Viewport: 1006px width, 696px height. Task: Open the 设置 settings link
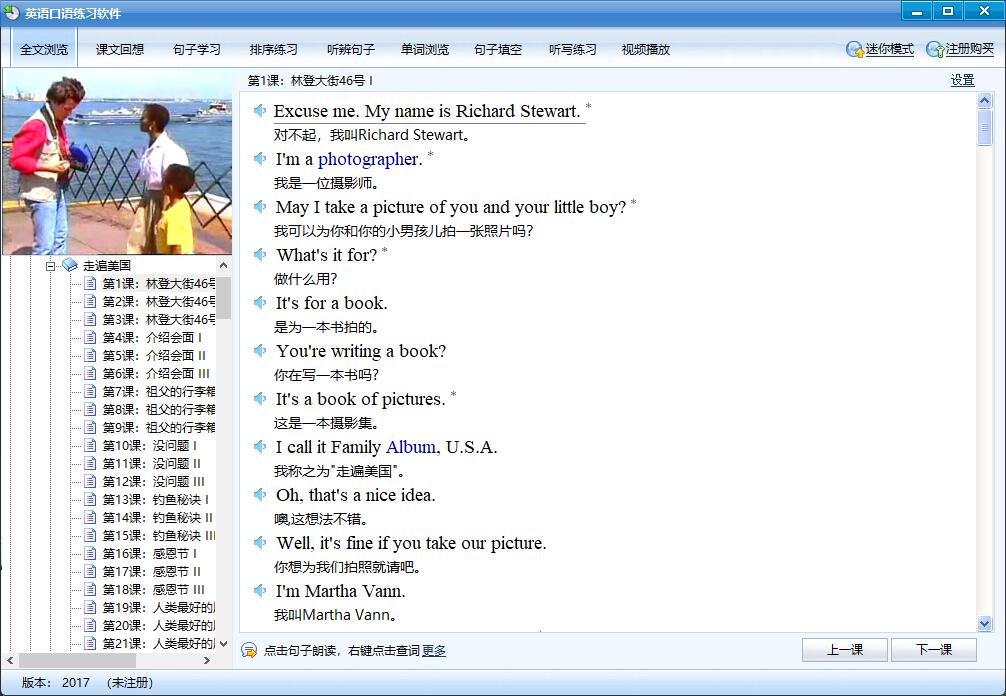[x=962, y=81]
